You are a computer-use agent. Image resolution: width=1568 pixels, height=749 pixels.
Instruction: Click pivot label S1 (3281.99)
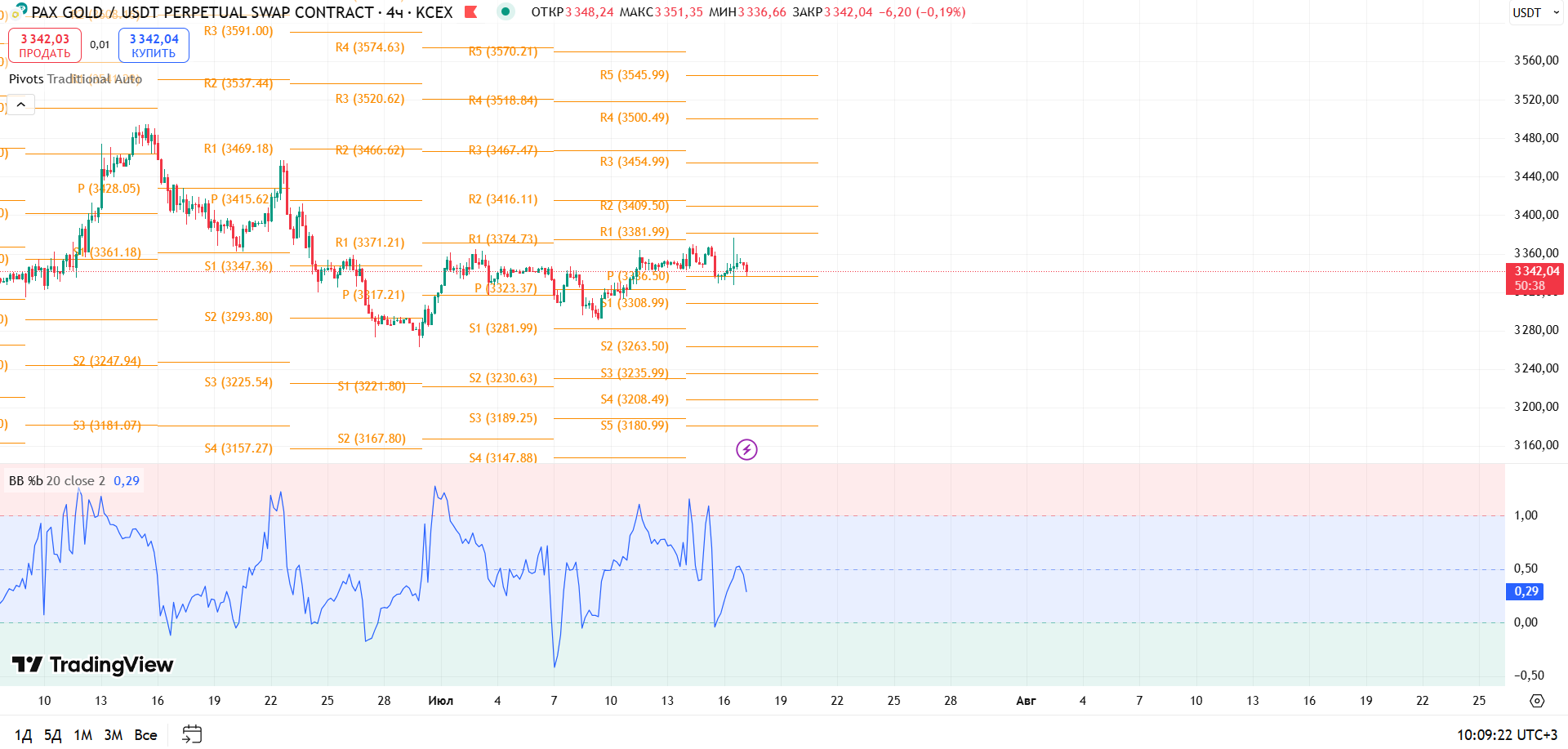click(x=503, y=328)
